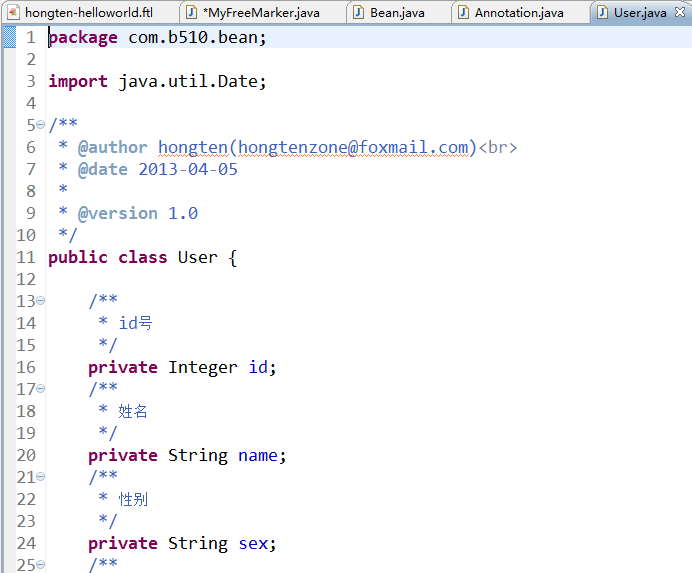Image resolution: width=692 pixels, height=573 pixels.
Task: Click the Java file icon on Annotation.java tab
Action: (463, 12)
